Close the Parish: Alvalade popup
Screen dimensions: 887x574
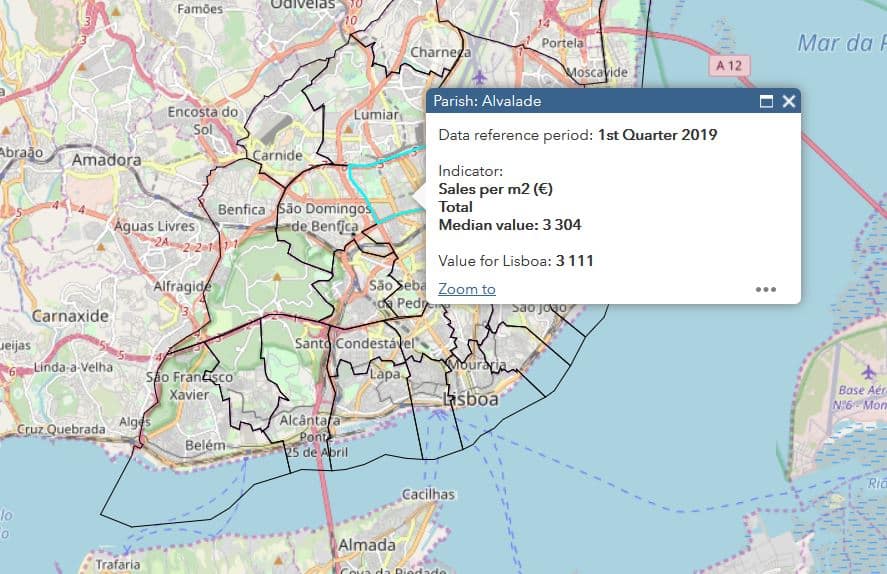pyautogui.click(x=789, y=101)
